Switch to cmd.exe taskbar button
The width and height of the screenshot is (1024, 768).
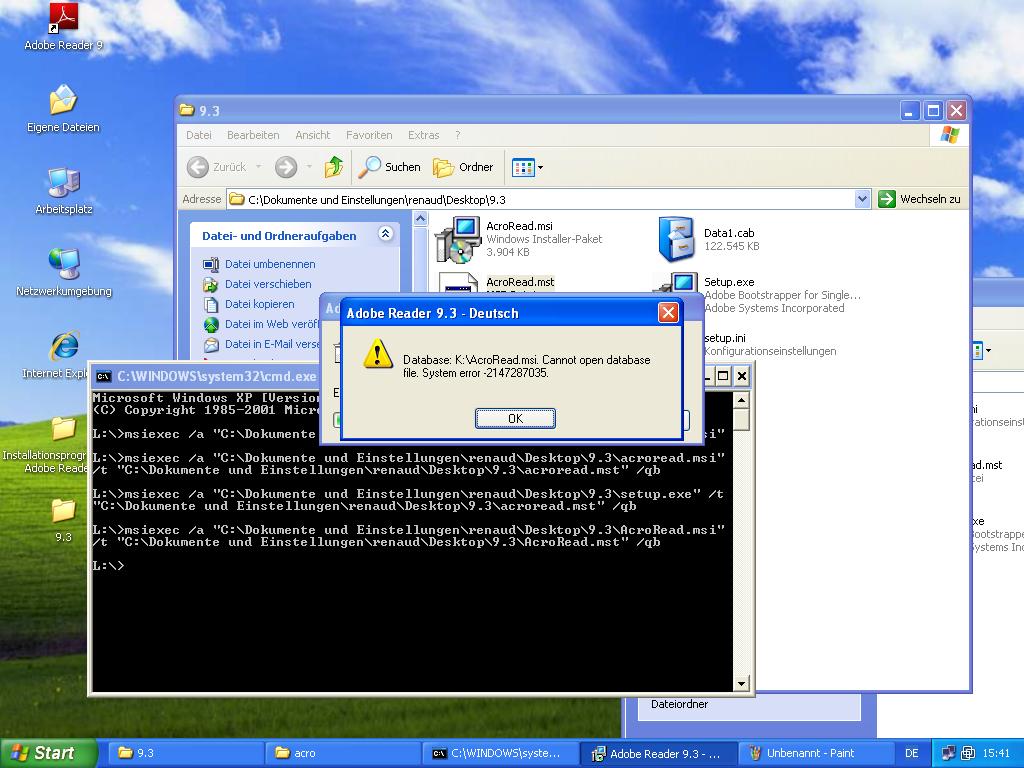(x=501, y=753)
